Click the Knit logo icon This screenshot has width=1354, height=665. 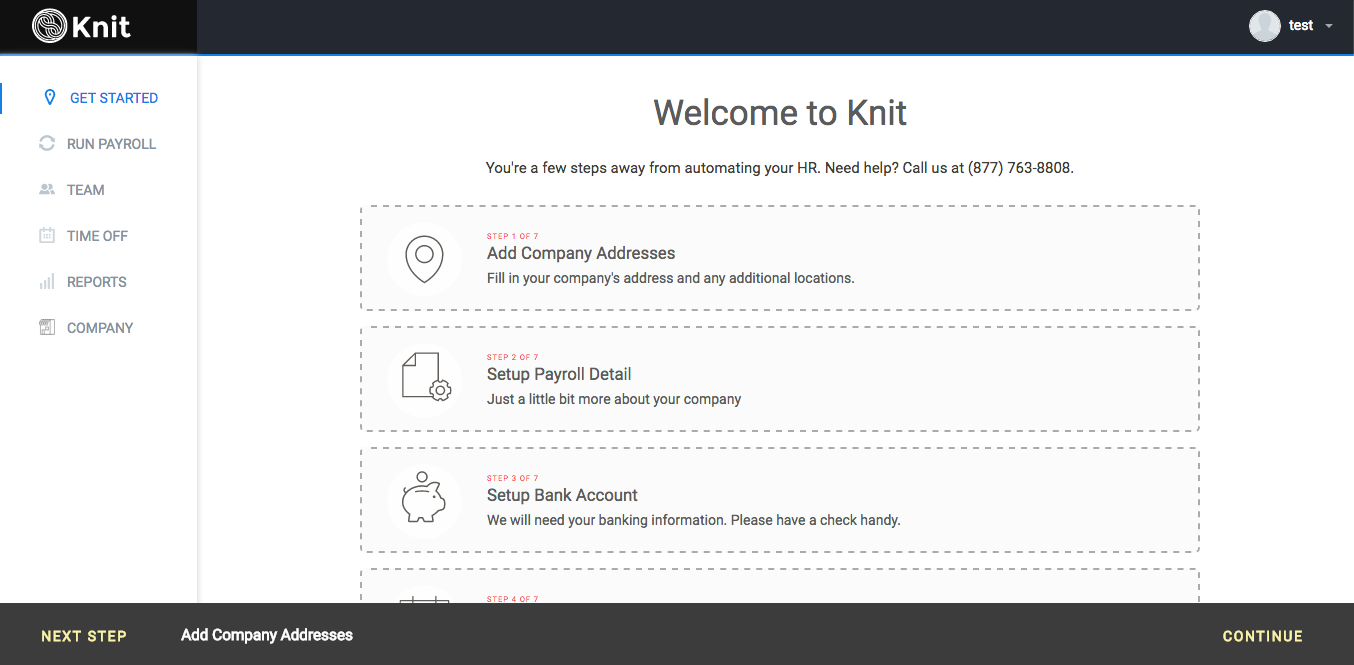click(49, 26)
